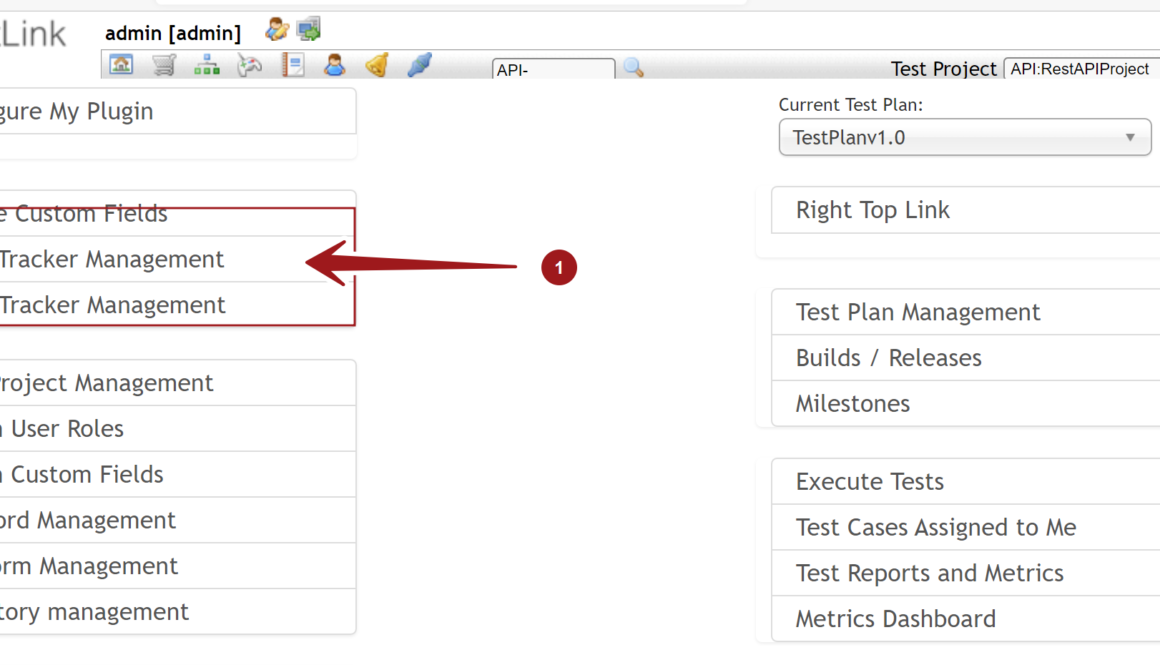
Task: Open user management person icon in toolbar
Action: (x=334, y=65)
